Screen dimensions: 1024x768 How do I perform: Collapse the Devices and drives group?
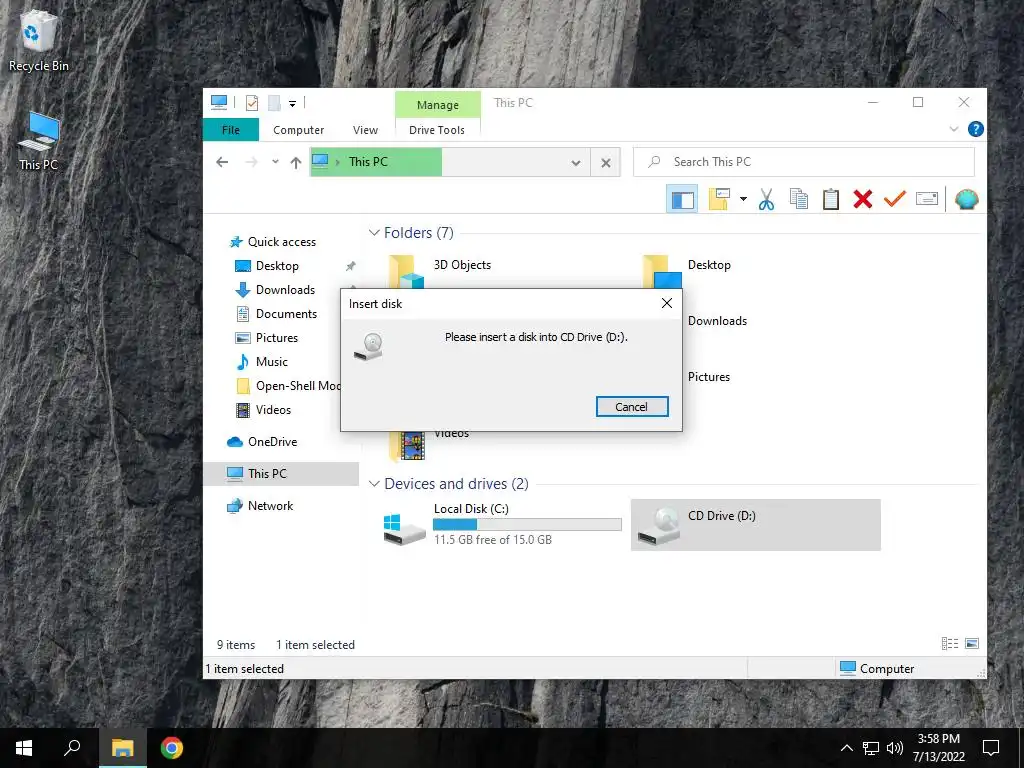(374, 484)
